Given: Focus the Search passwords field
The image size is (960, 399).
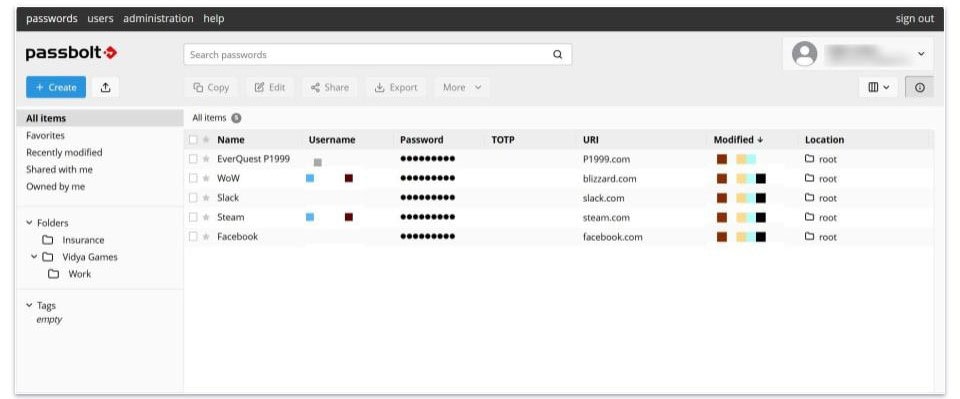Looking at the screenshot, I should coord(378,54).
